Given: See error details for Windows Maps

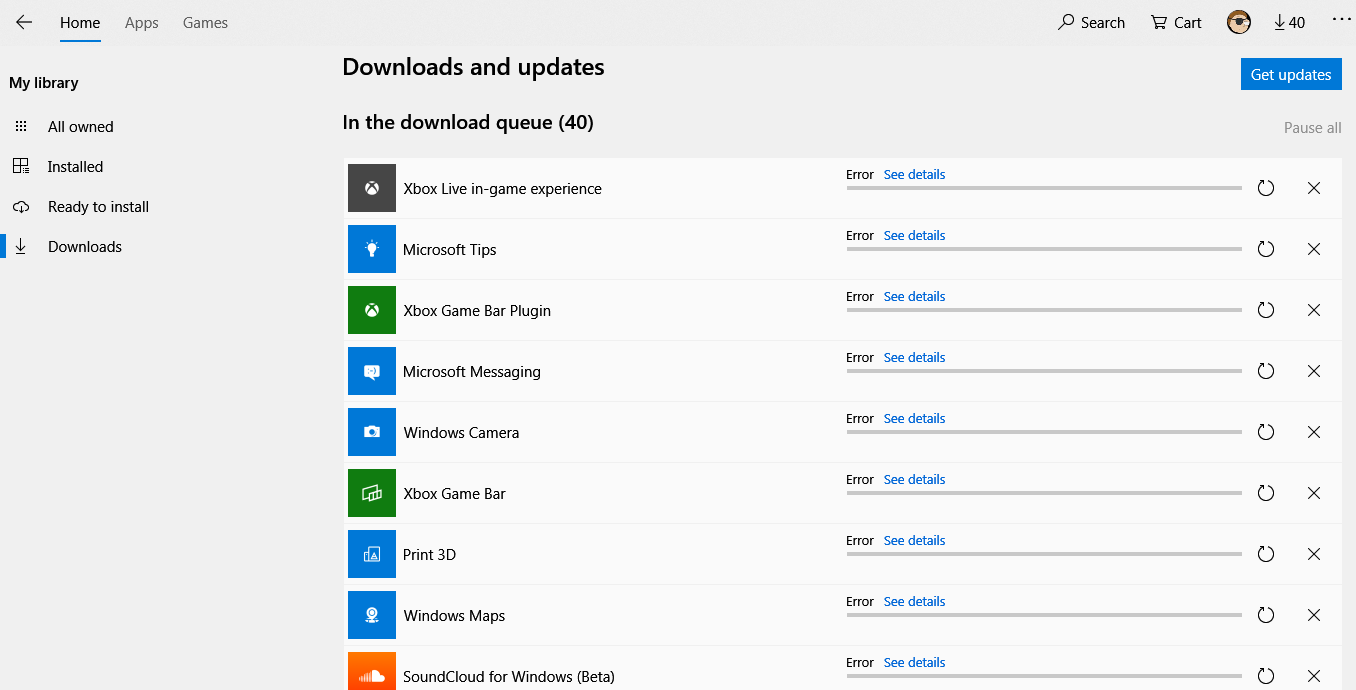Looking at the screenshot, I should point(914,601).
